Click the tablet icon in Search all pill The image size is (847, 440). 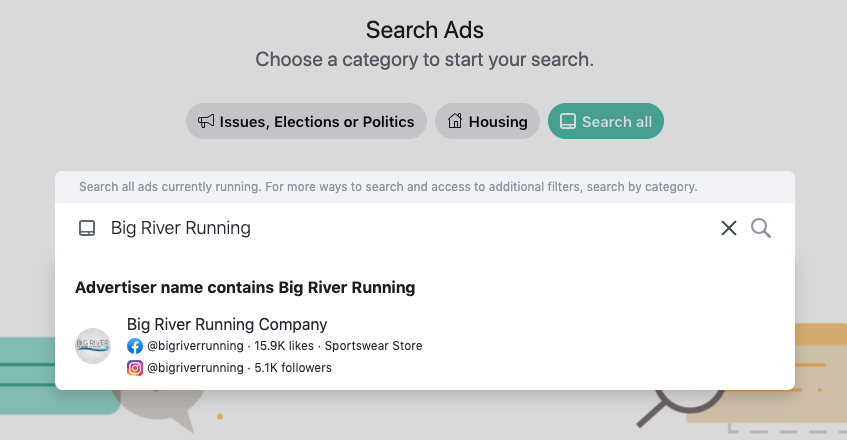point(568,121)
